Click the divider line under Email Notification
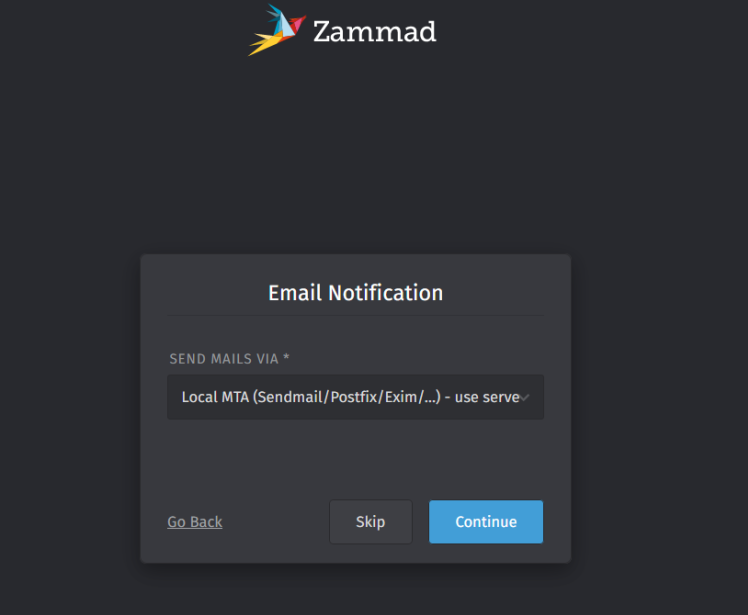This screenshot has height=615, width=748. click(x=355, y=316)
